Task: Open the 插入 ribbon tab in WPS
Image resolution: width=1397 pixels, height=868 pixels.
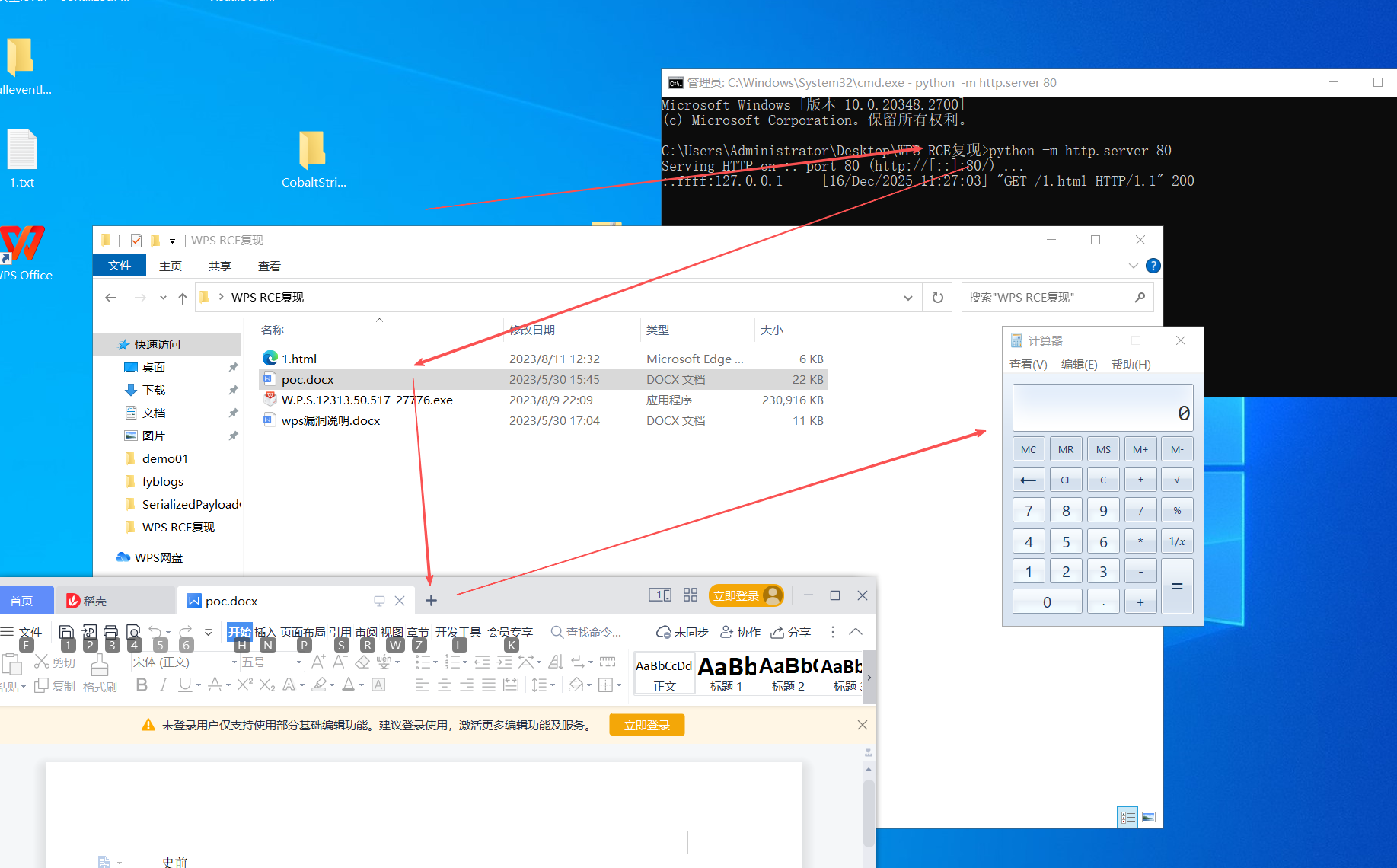Action: point(265,633)
